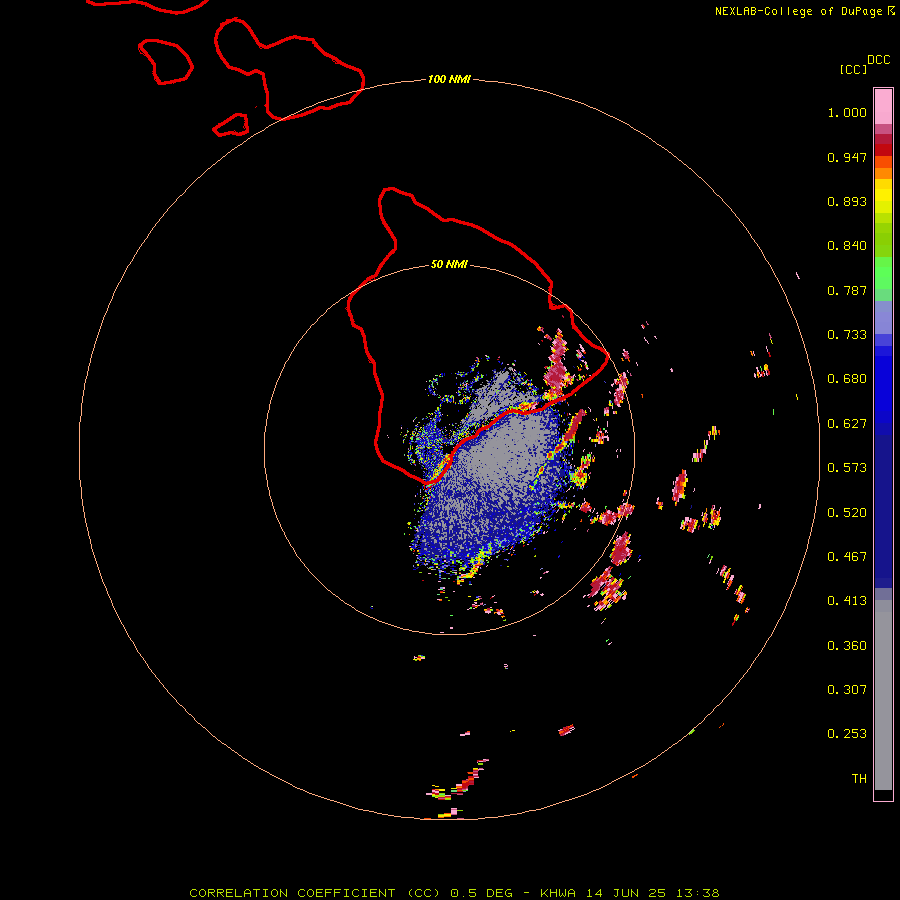
Task: Click the 0.307 color scale value
Action: coord(847,690)
